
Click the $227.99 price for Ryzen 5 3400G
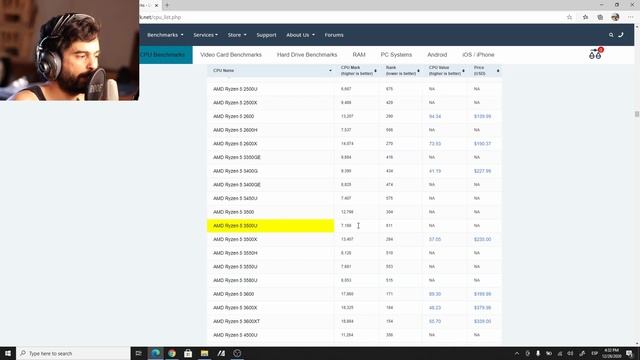point(482,171)
